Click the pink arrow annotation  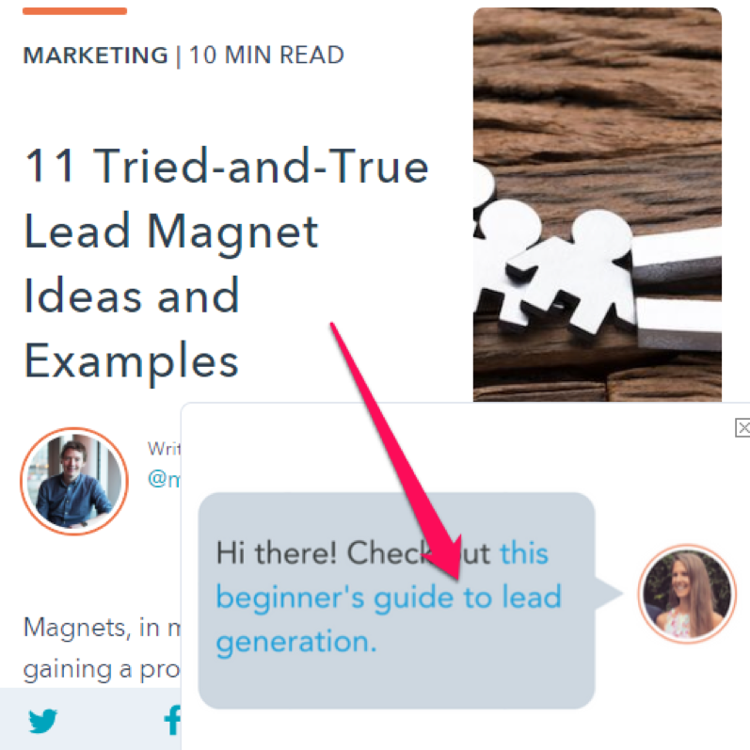tap(396, 451)
